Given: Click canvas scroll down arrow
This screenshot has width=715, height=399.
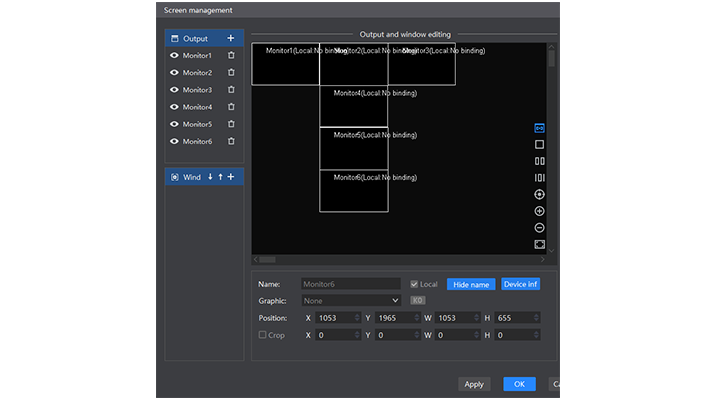Looking at the screenshot, I should click(x=552, y=251).
